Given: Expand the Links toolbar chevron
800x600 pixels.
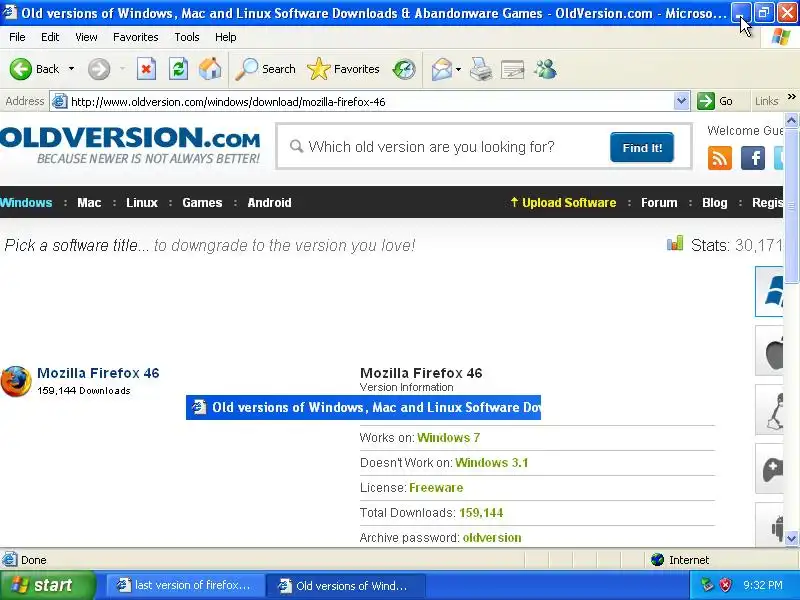Looking at the screenshot, I should click(x=791, y=96).
